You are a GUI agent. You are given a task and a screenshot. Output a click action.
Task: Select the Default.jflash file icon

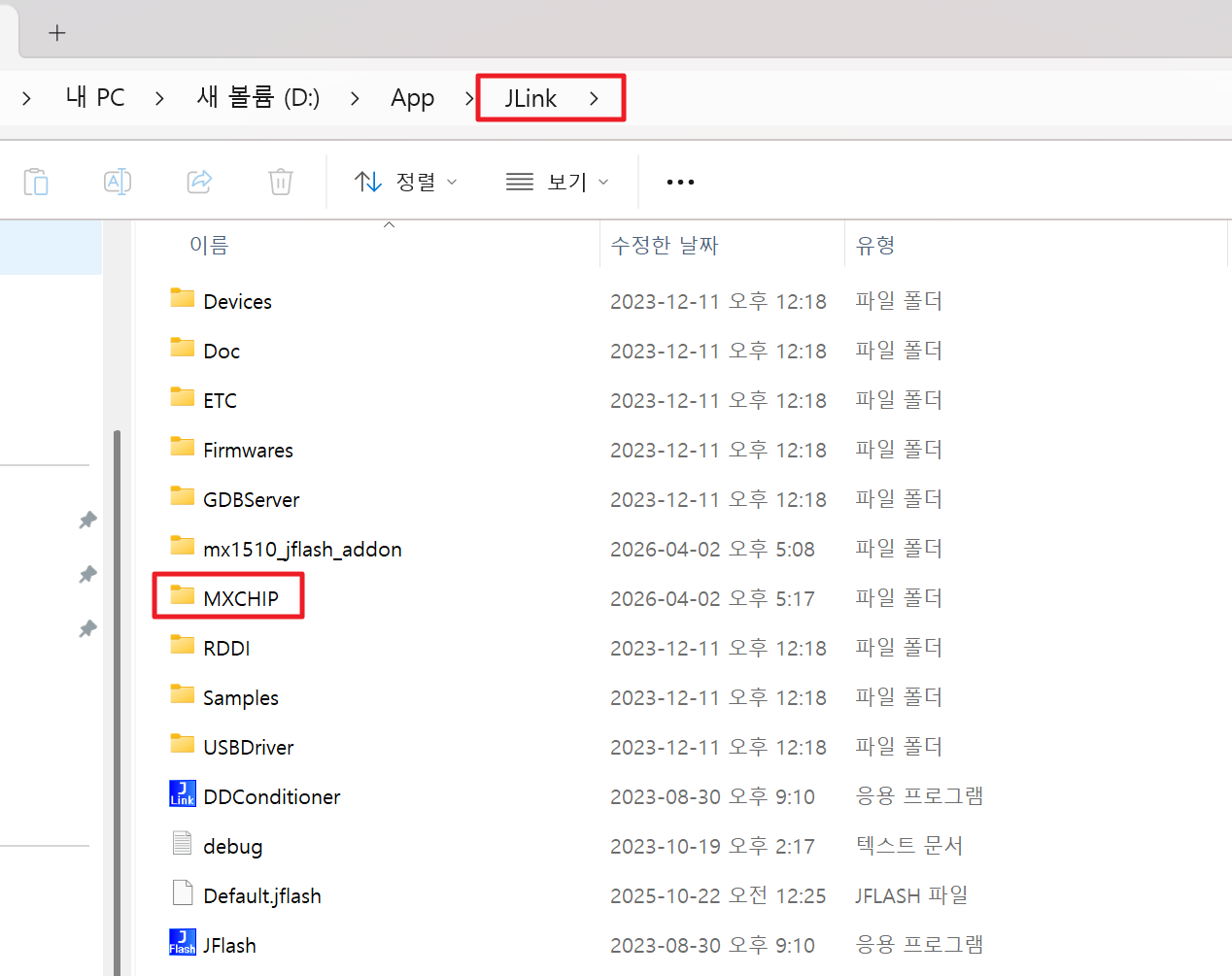[183, 893]
